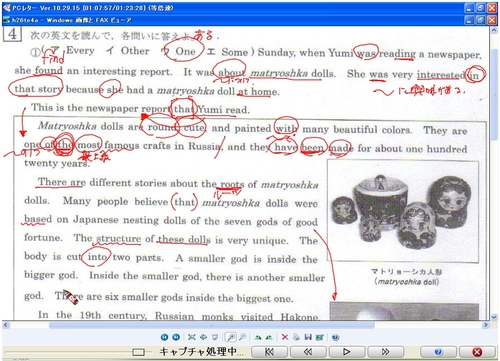Select the best fit icon

(x=191, y=337)
